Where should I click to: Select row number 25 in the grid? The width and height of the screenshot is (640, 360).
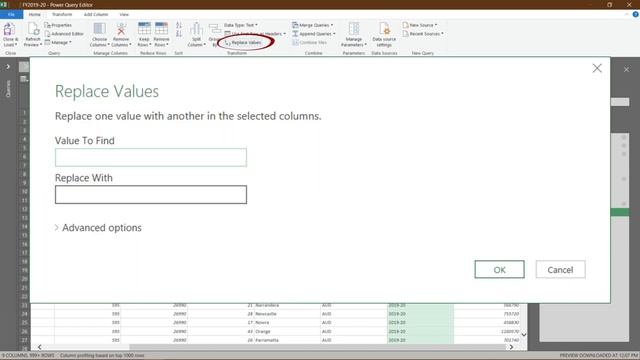tap(24, 322)
